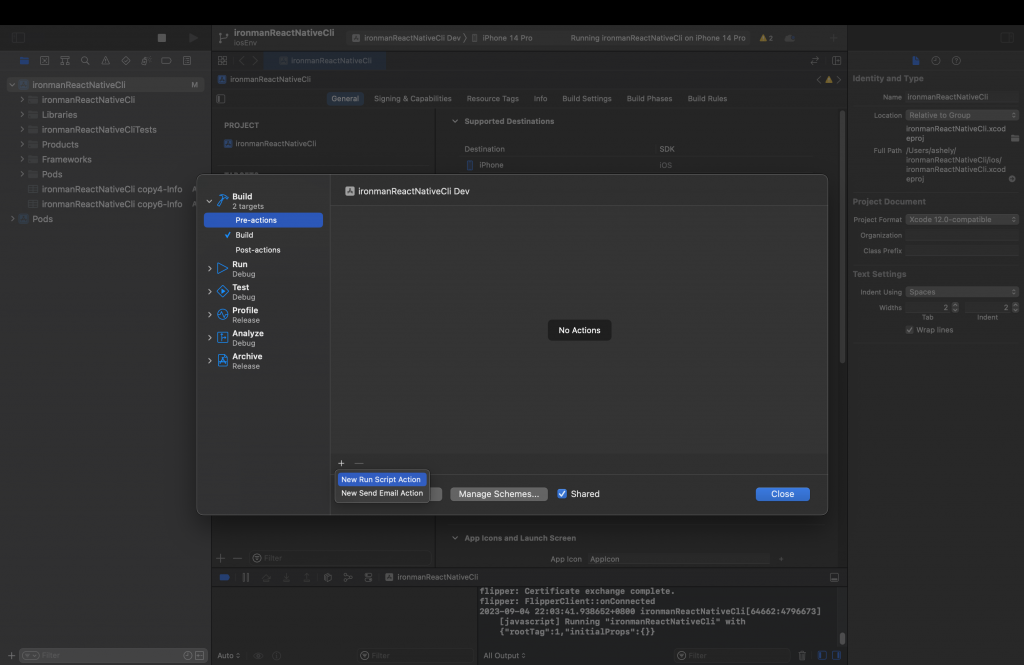Stop the running app
The width and height of the screenshot is (1024, 665).
(162, 38)
